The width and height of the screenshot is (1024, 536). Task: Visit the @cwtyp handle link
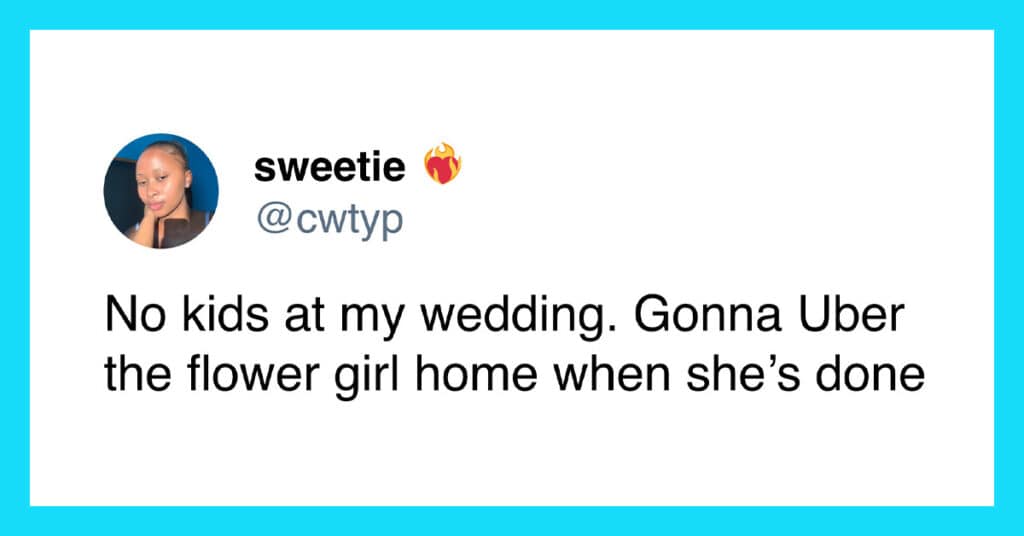click(330, 220)
